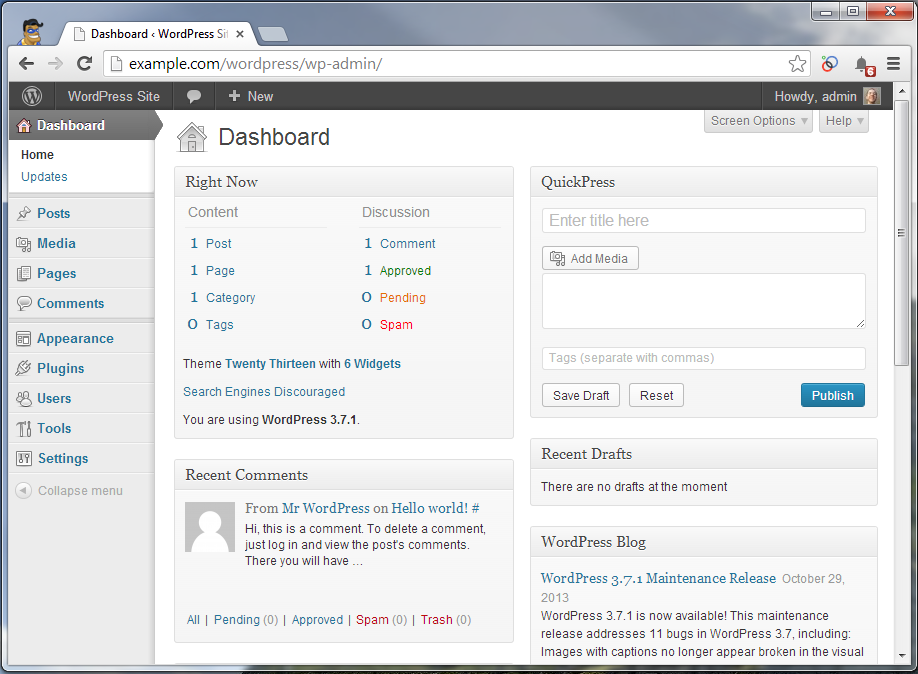The width and height of the screenshot is (918, 674).
Task: Click the Search Engines Discouraged link
Action: pyautogui.click(x=264, y=392)
